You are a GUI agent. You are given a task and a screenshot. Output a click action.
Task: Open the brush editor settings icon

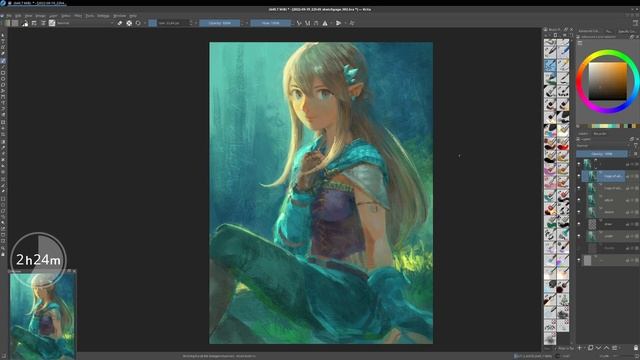34,23
